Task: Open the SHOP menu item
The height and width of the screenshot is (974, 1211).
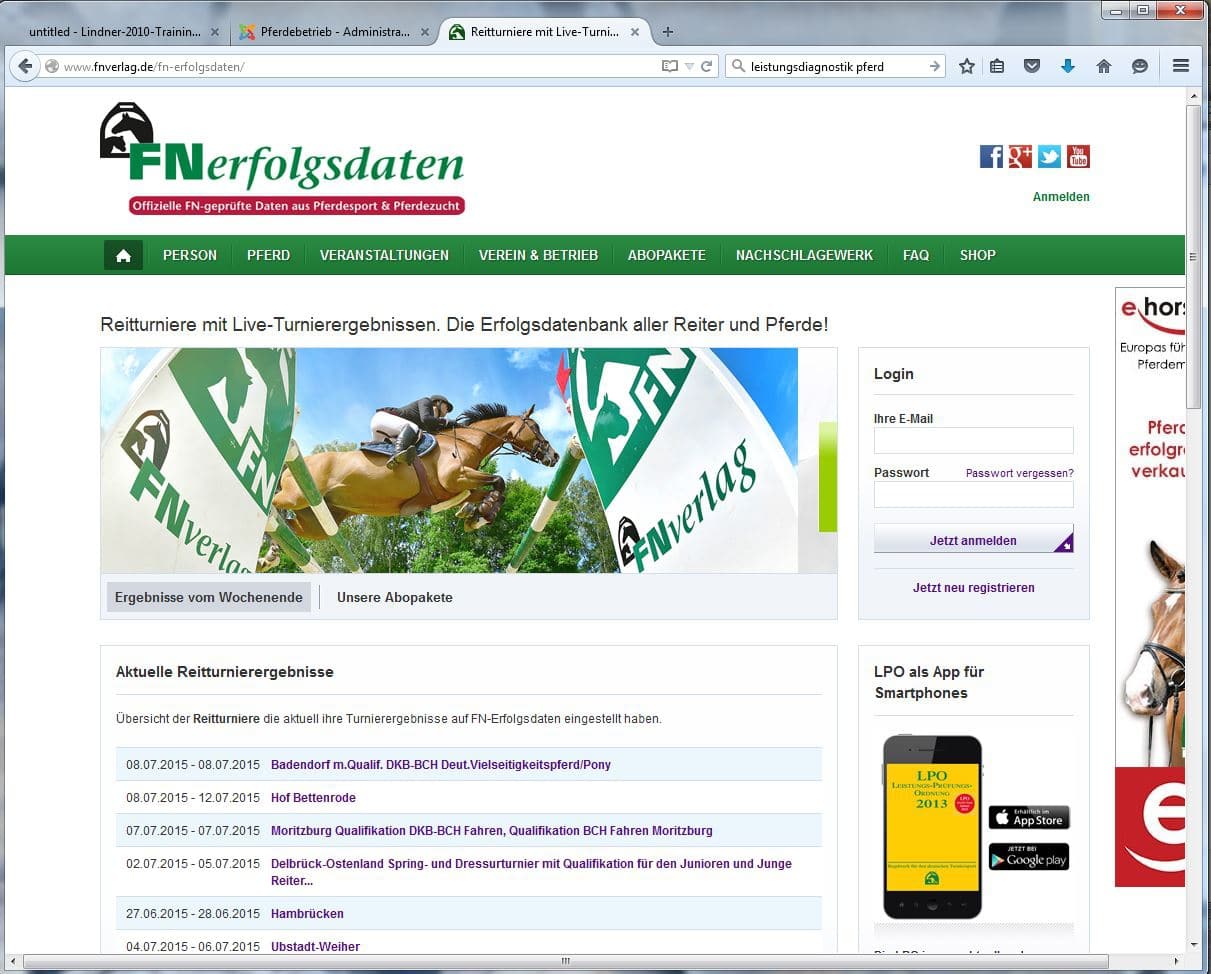Action: tap(977, 255)
